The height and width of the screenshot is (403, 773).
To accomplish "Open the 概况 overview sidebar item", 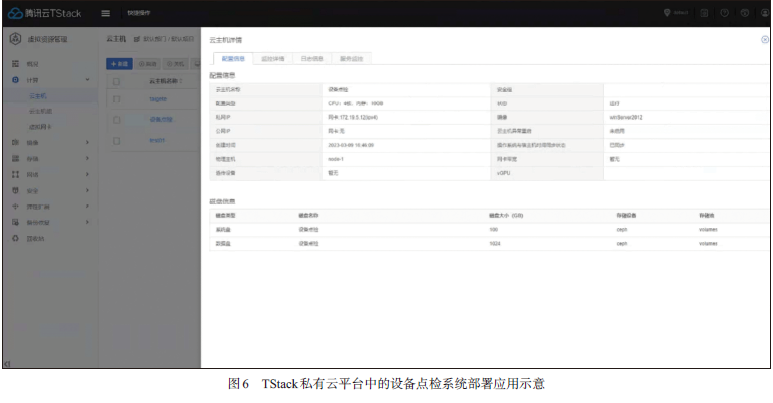I will pyautogui.click(x=33, y=64).
